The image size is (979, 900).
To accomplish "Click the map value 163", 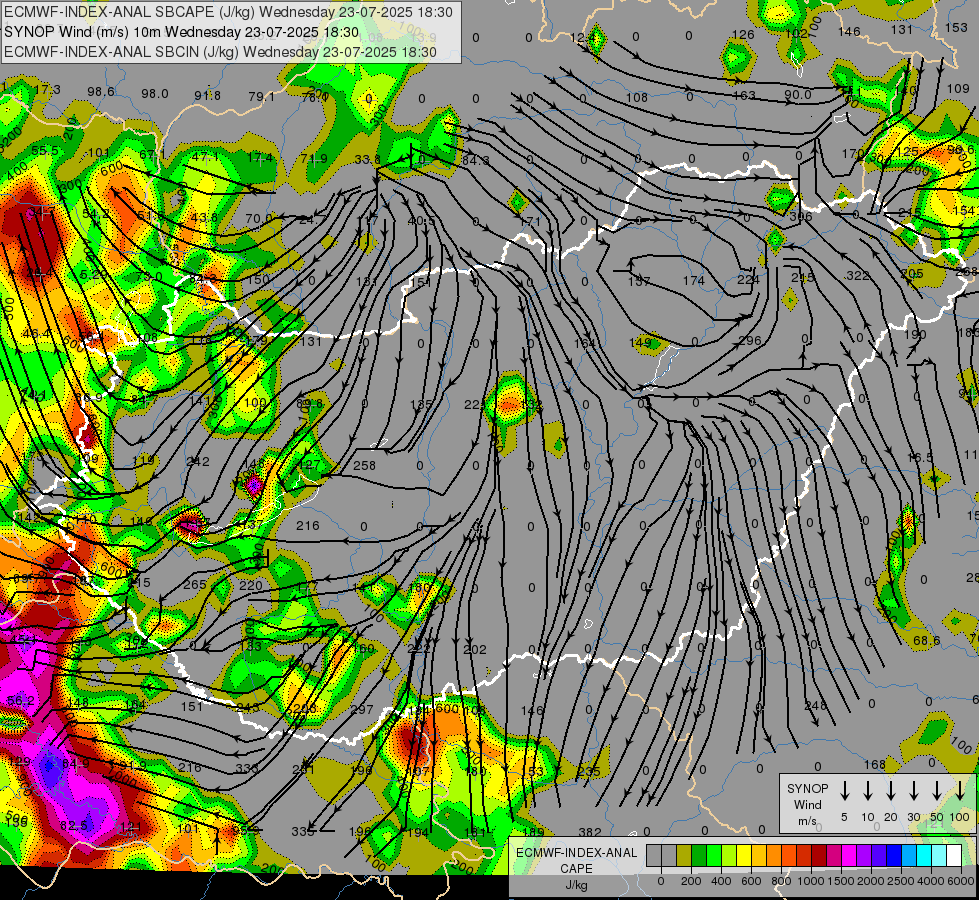I will click(743, 96).
